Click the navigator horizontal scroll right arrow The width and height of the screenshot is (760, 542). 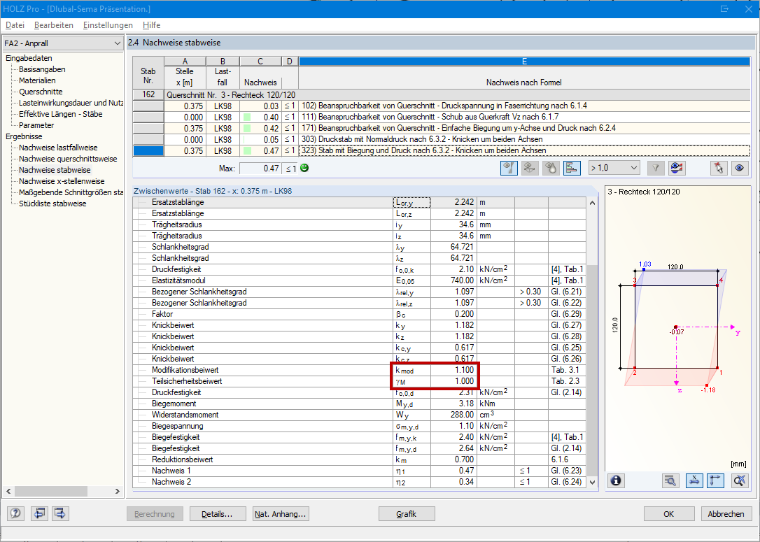click(x=117, y=491)
